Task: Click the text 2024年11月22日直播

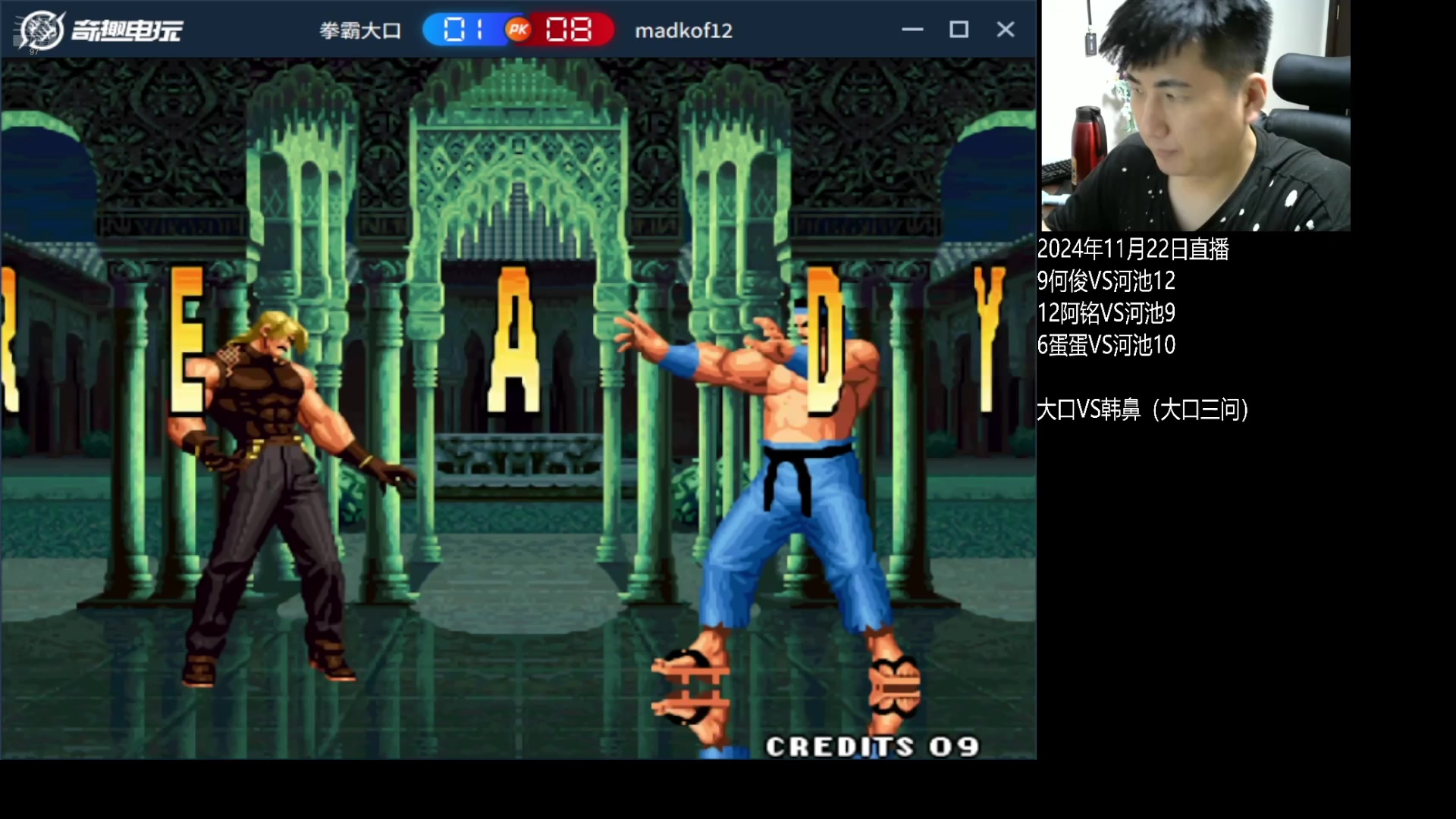Action: click(x=1133, y=249)
